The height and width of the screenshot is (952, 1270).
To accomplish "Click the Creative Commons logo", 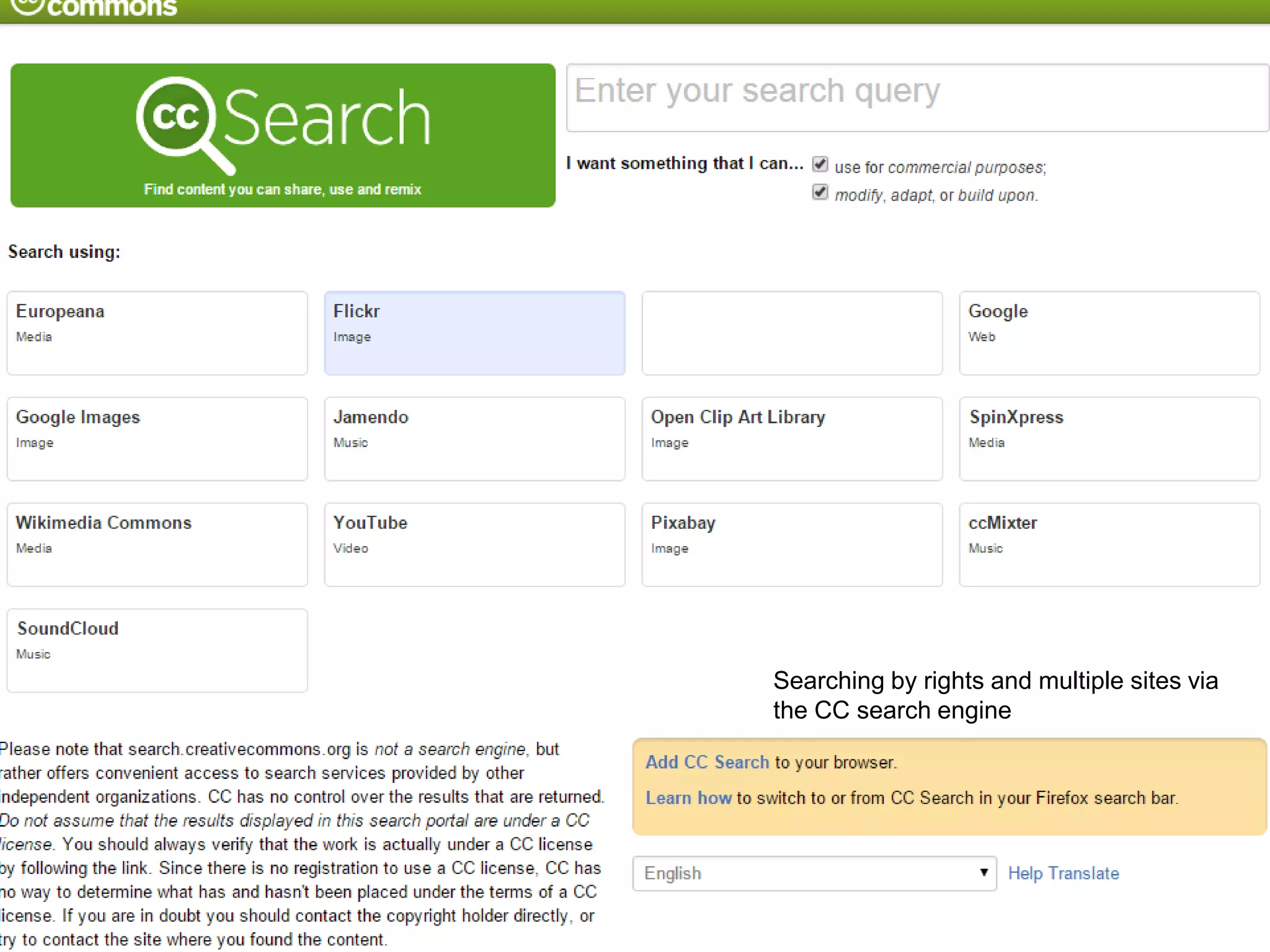I will coord(93,7).
